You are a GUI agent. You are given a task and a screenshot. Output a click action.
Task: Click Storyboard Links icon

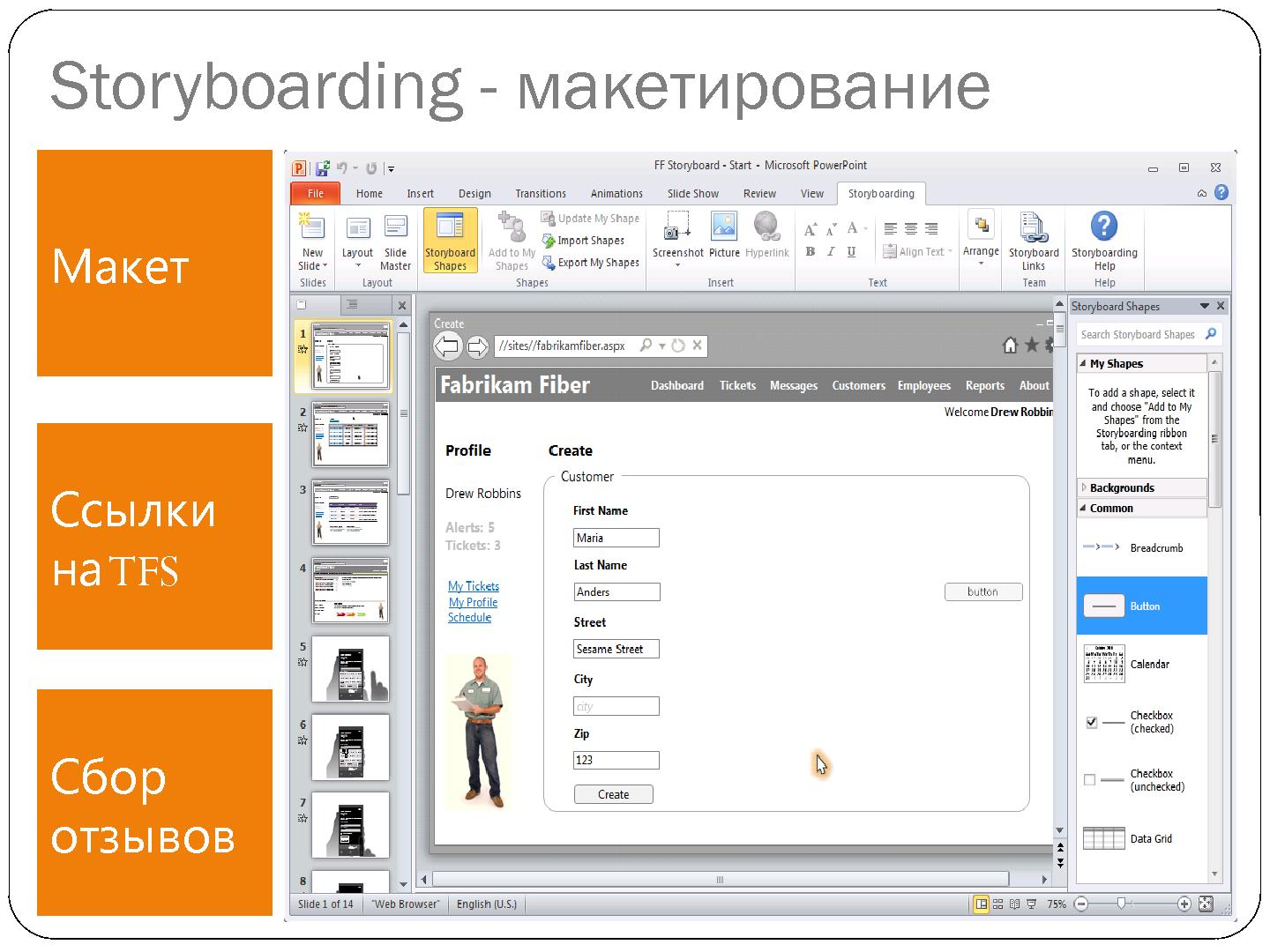tap(1034, 227)
